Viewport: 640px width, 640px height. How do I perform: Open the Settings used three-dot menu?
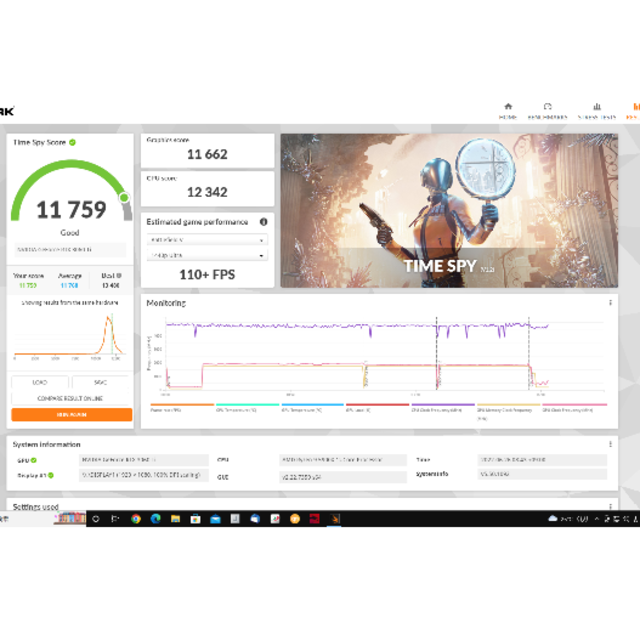610,507
